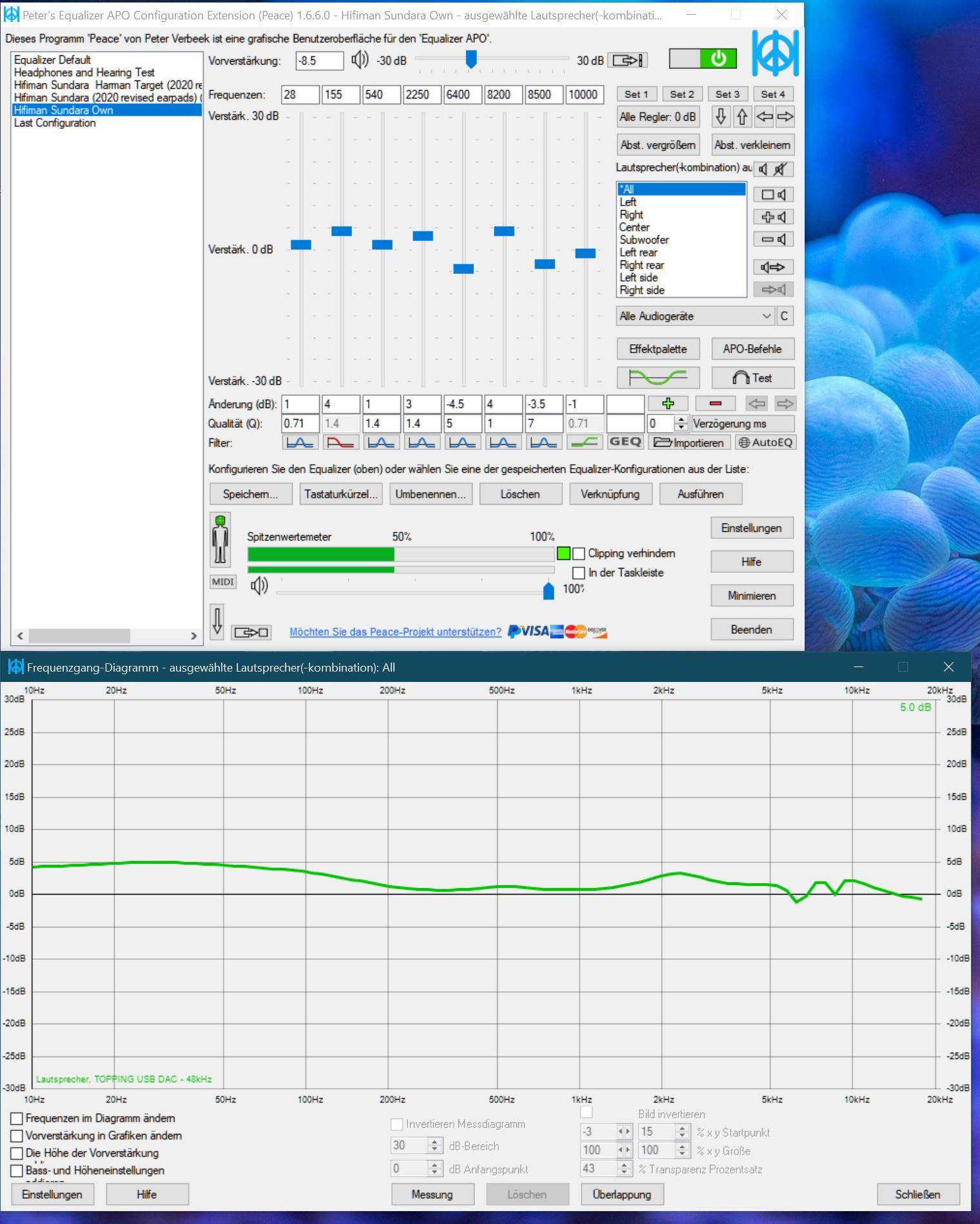This screenshot has height=1224, width=980.
Task: Open the MIDI button
Action: point(223,582)
